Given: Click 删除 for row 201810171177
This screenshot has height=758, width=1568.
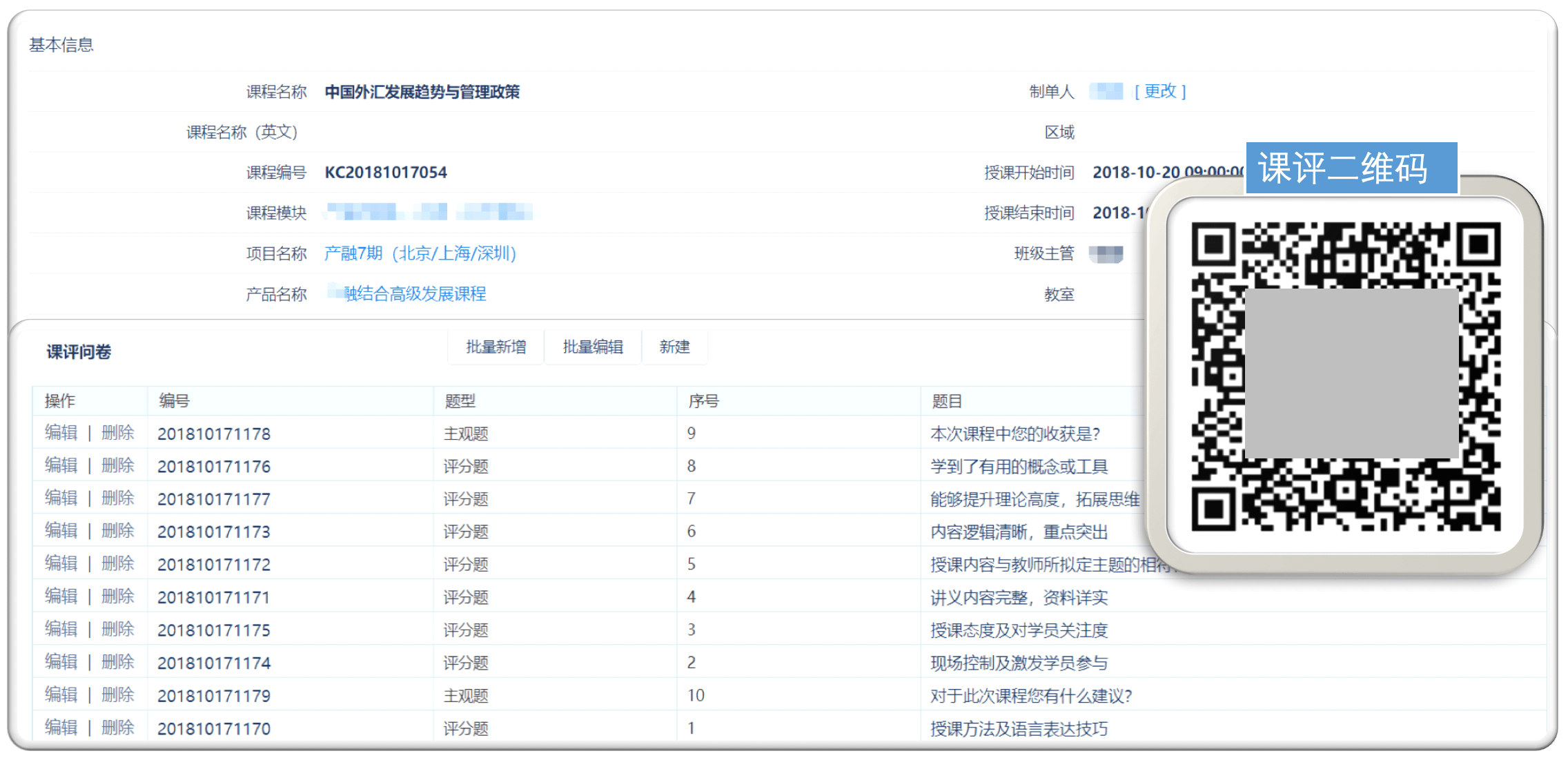Looking at the screenshot, I should coord(118,498).
